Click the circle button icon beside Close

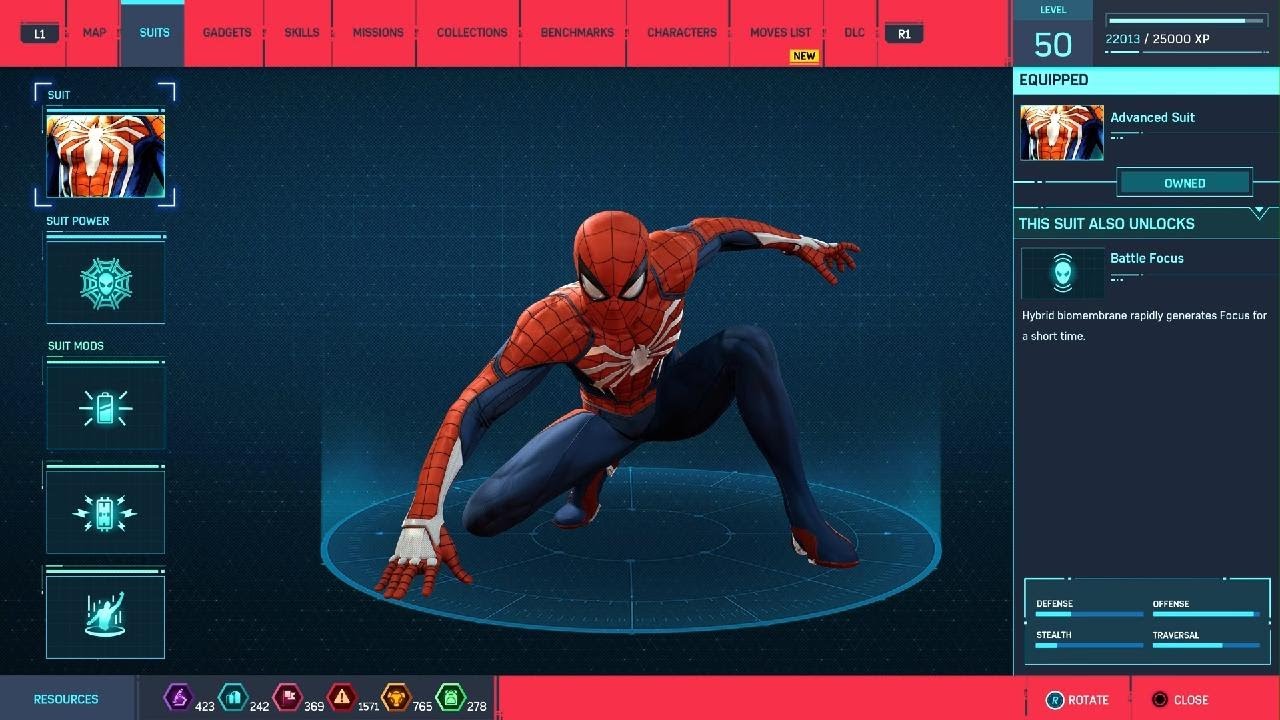1160,700
